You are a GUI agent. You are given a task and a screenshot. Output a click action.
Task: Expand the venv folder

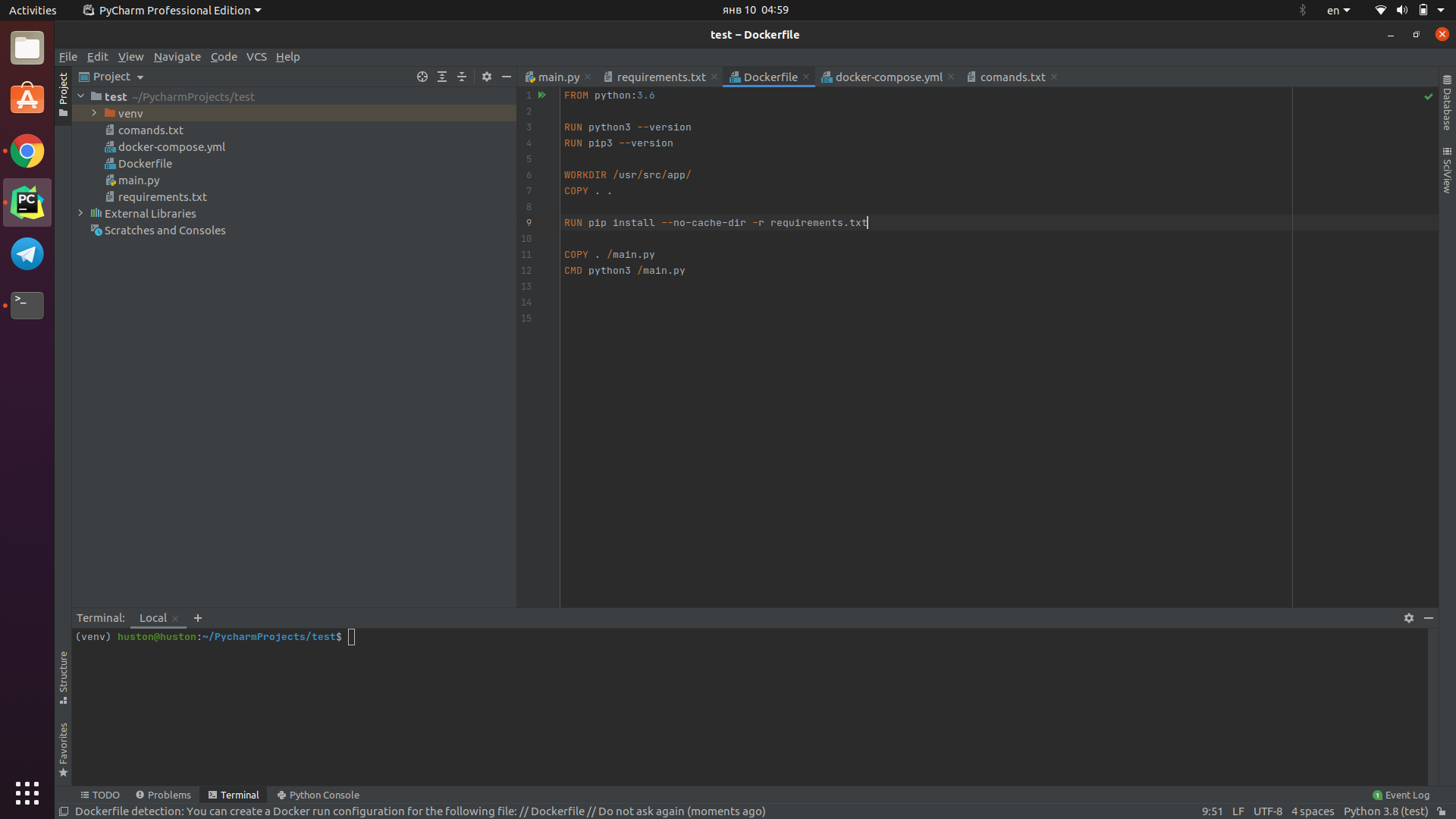coord(94,113)
